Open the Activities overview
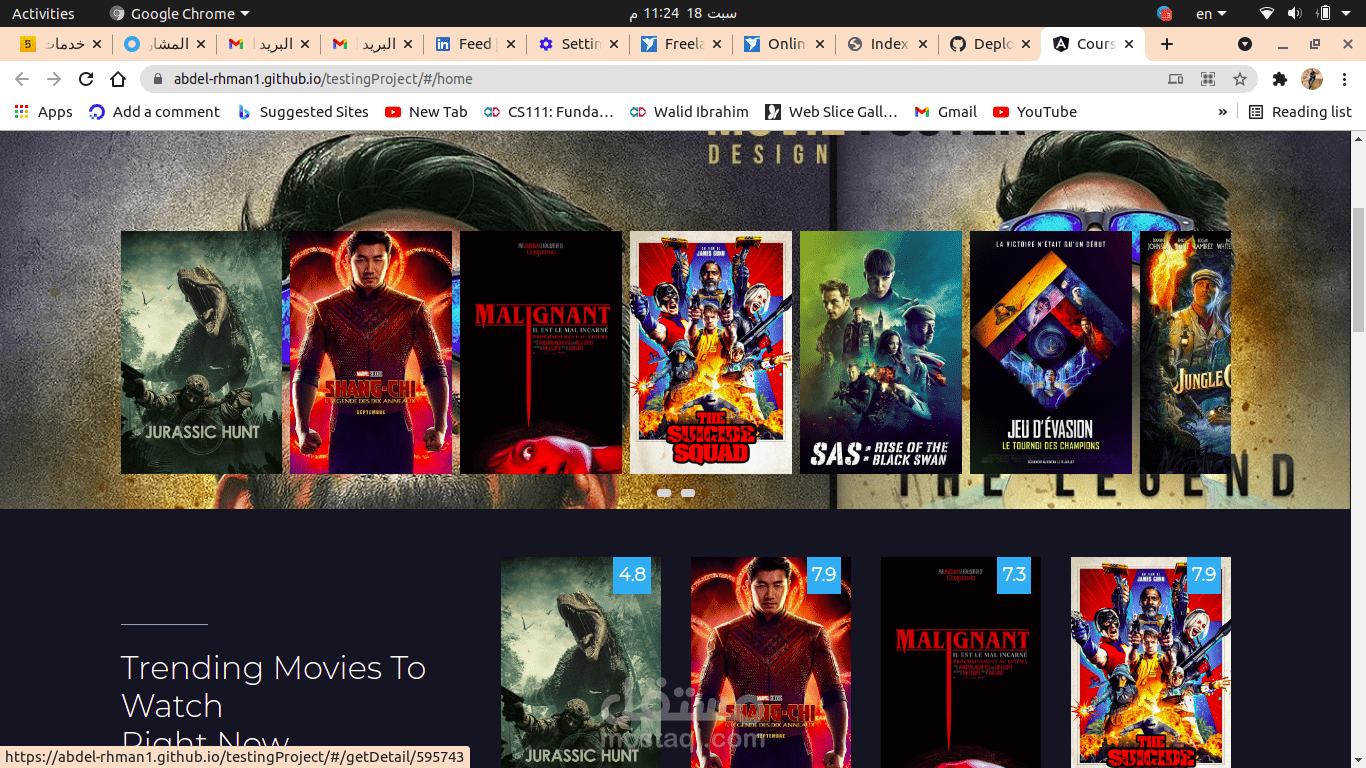 (43, 14)
